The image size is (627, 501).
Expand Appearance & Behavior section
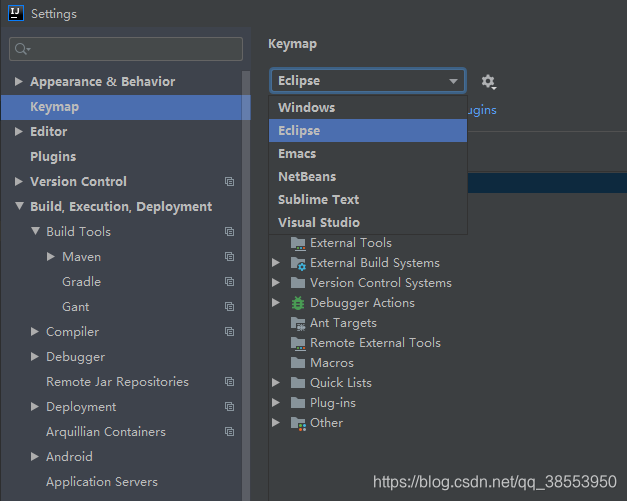tap(18, 82)
